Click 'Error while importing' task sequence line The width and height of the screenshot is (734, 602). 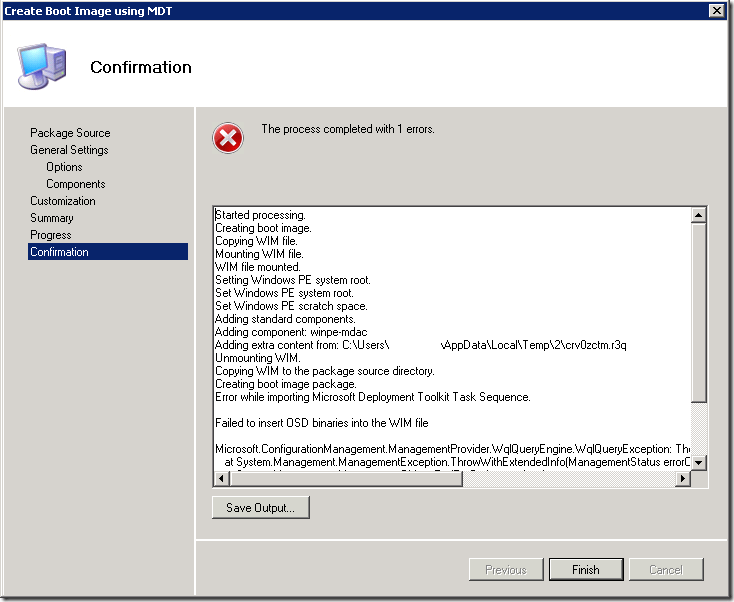(x=373, y=397)
